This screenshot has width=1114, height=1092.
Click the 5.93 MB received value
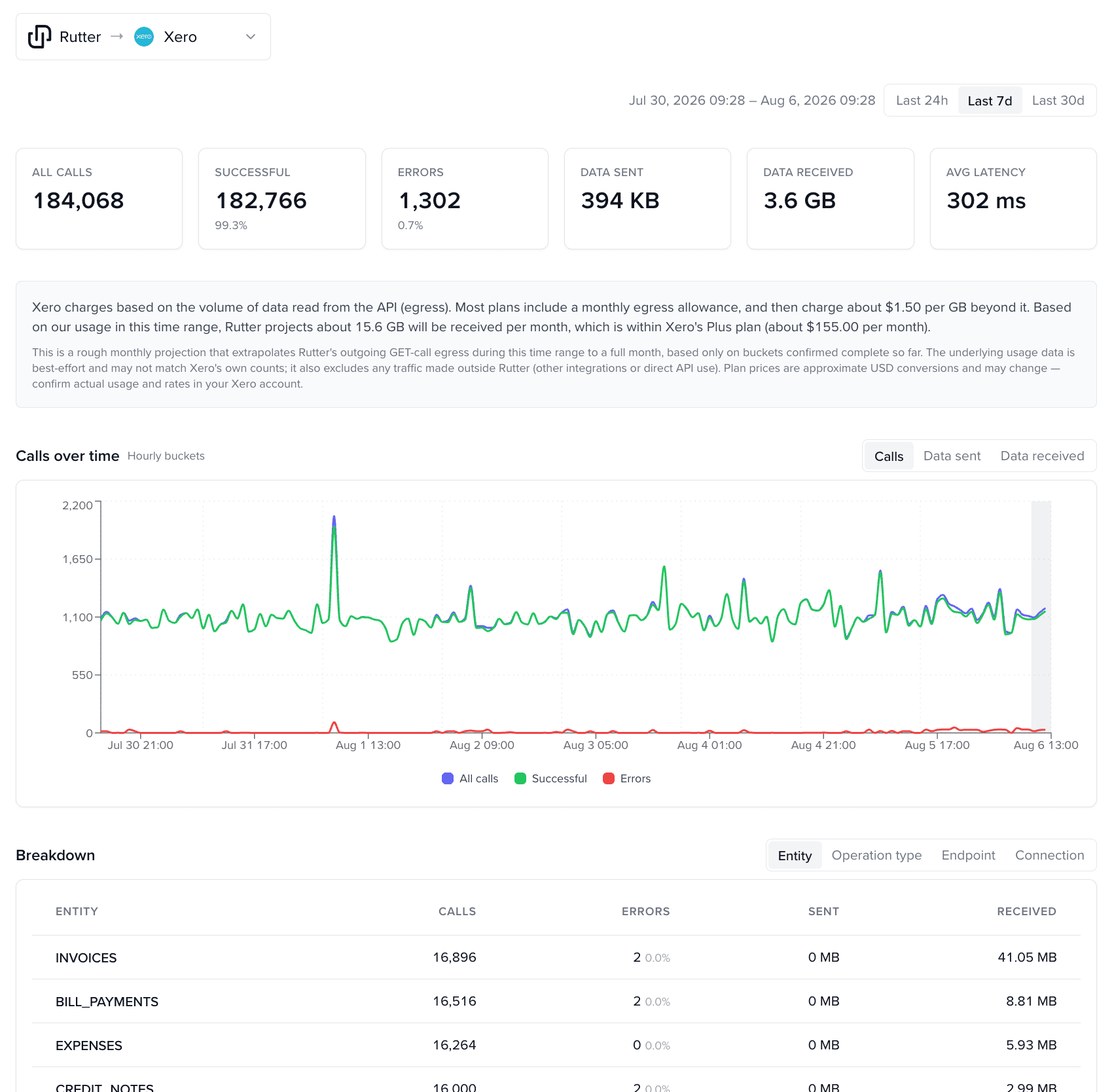tap(1031, 1045)
